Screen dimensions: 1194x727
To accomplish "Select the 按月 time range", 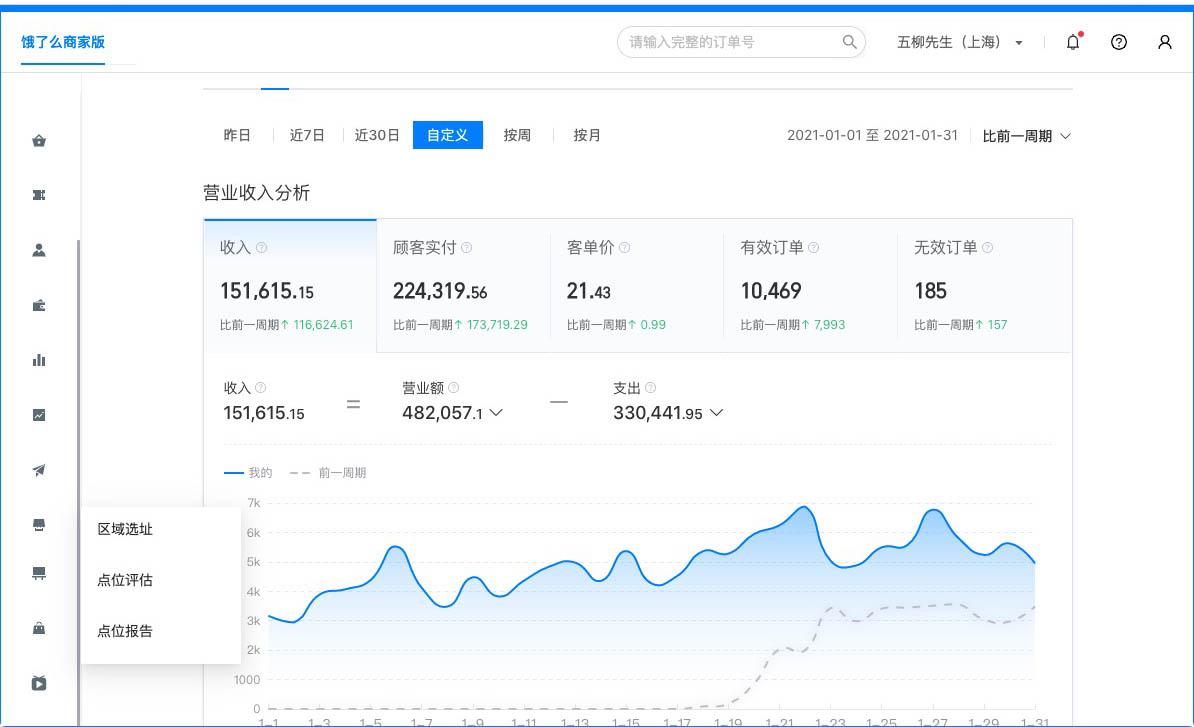I will pos(587,136).
